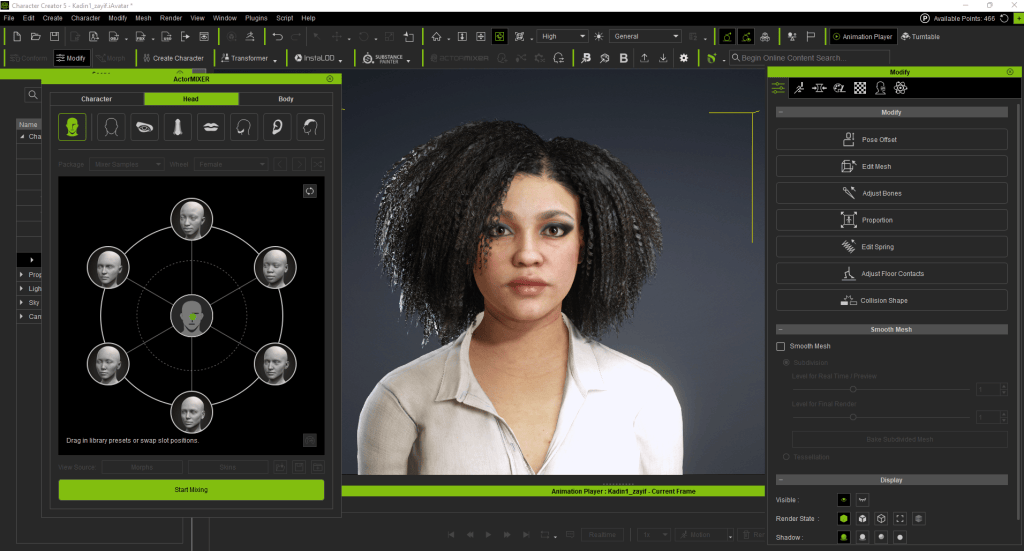Image resolution: width=1024 pixels, height=551 pixels.
Task: Select the center head in mixer wheel
Action: [x=191, y=316]
